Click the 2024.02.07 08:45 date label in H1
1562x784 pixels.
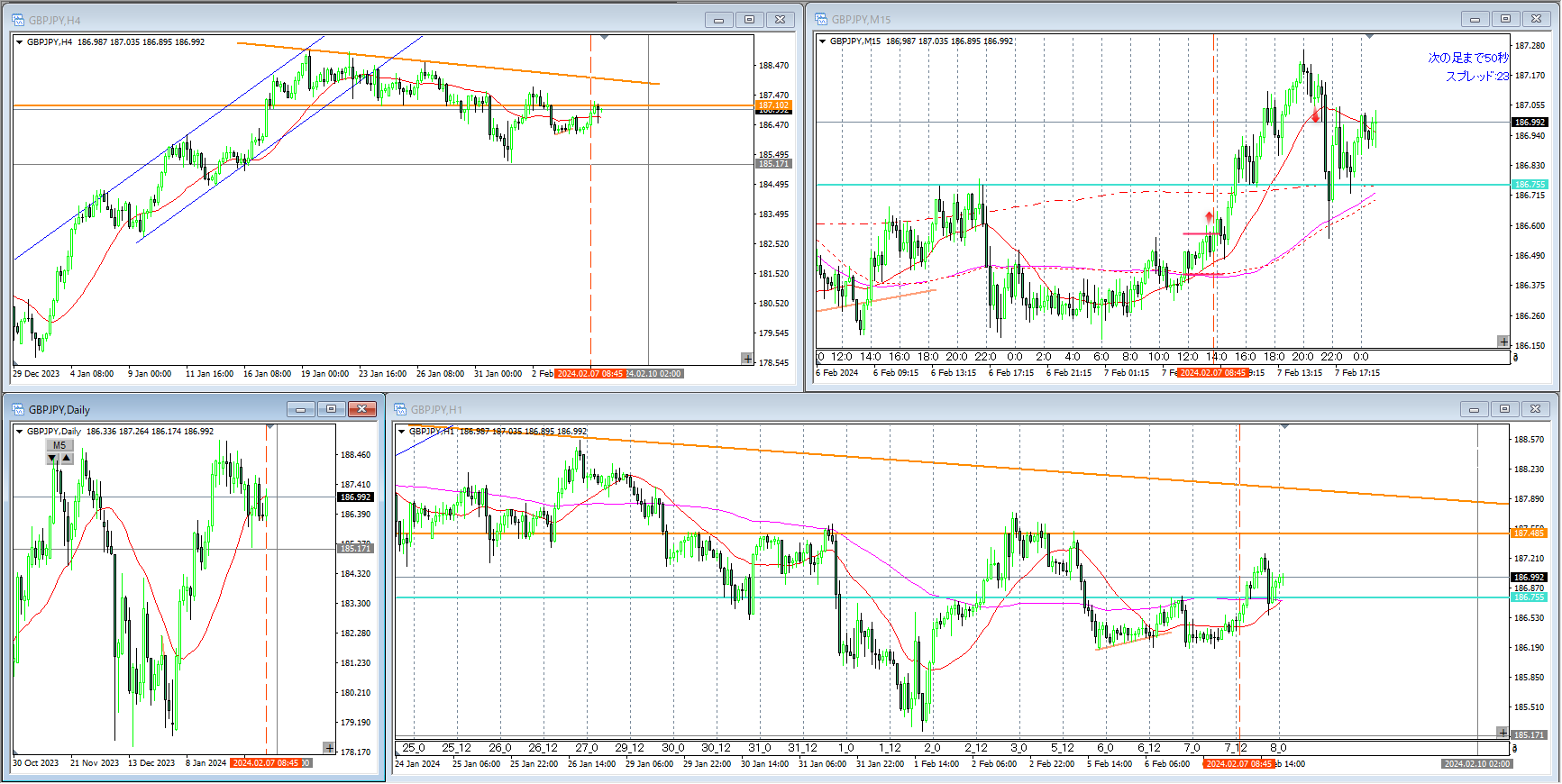(x=1239, y=763)
